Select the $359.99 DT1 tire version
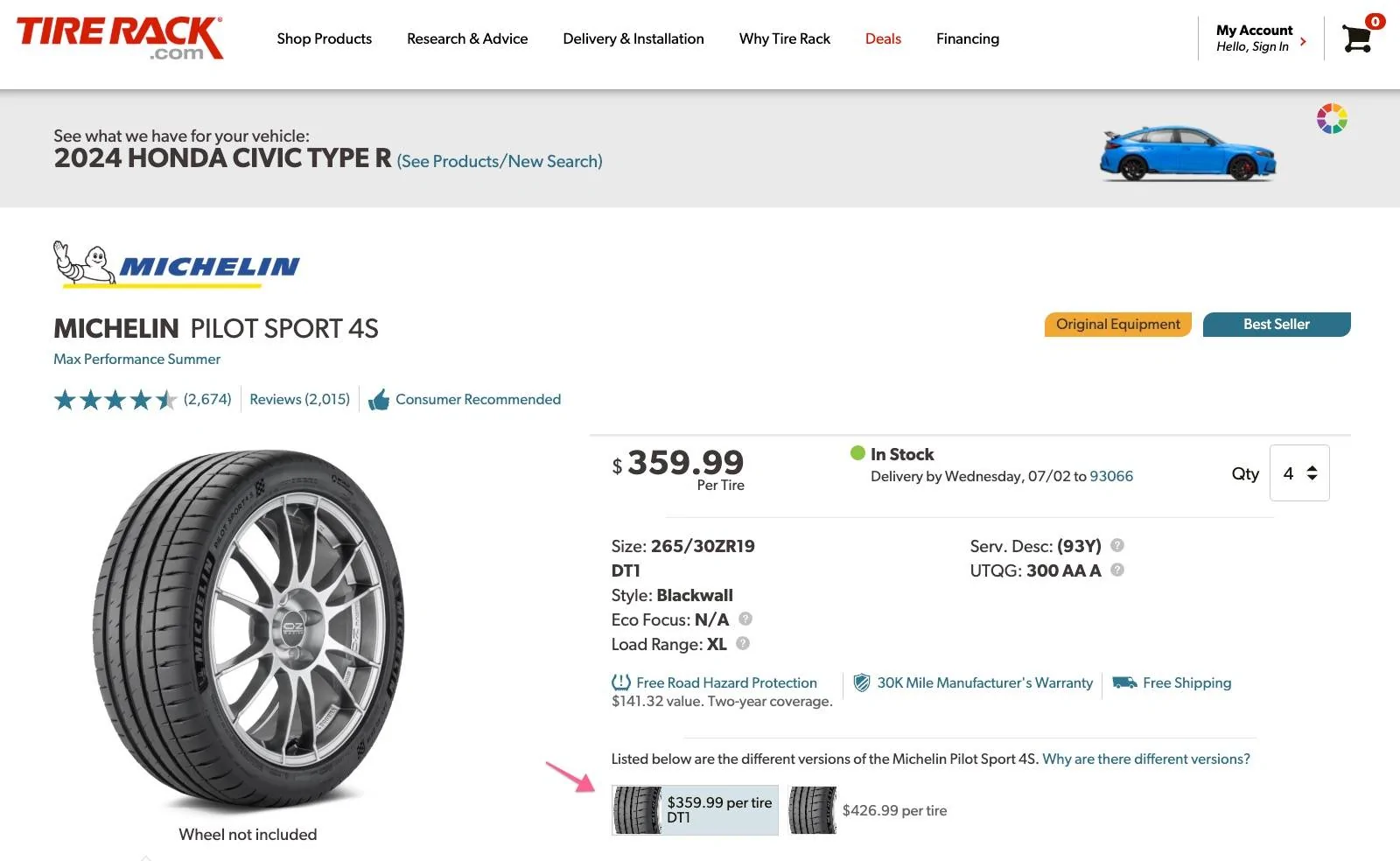Screen dimensions: 1400x861 [x=695, y=810]
